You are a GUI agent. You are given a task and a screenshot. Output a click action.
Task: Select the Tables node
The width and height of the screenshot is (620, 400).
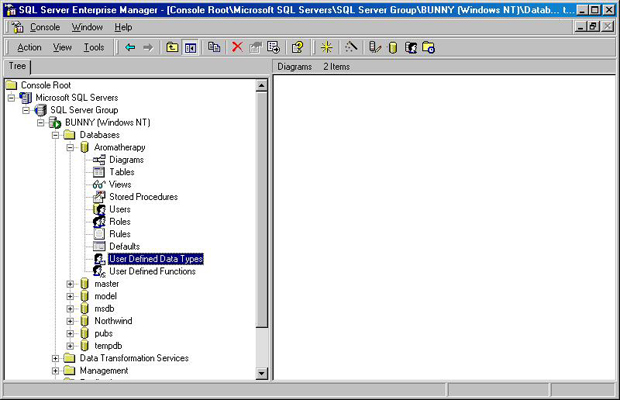point(122,172)
